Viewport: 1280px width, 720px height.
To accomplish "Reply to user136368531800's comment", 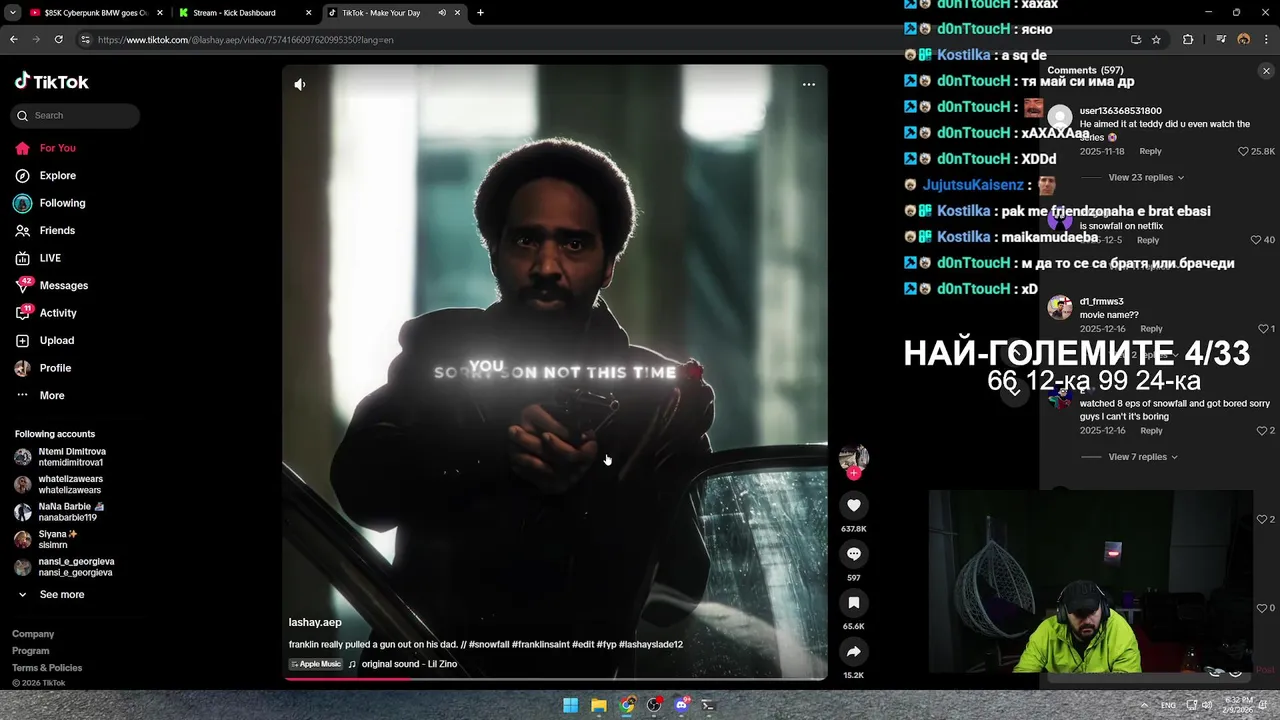I will [x=1151, y=151].
